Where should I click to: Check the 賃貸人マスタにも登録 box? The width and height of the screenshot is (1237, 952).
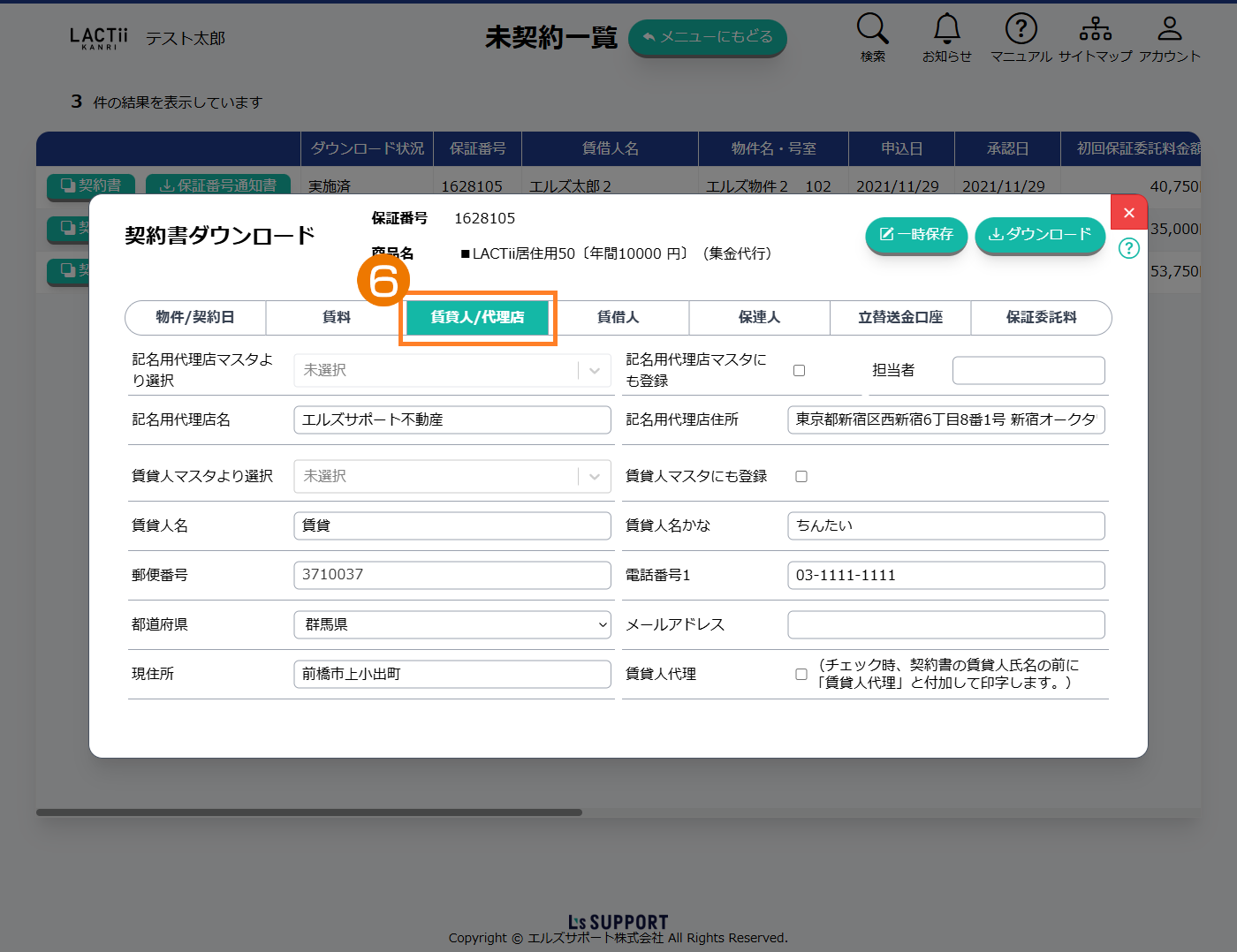pos(801,476)
